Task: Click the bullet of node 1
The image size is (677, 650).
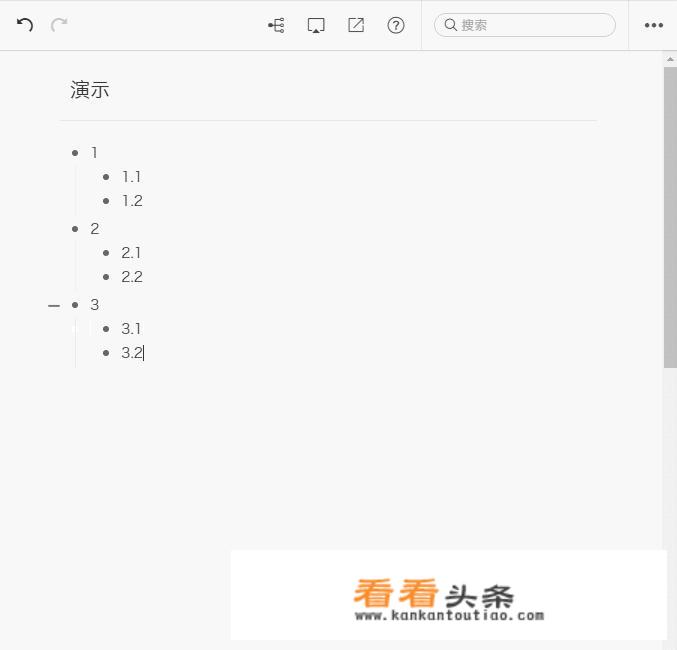Action: pos(75,153)
